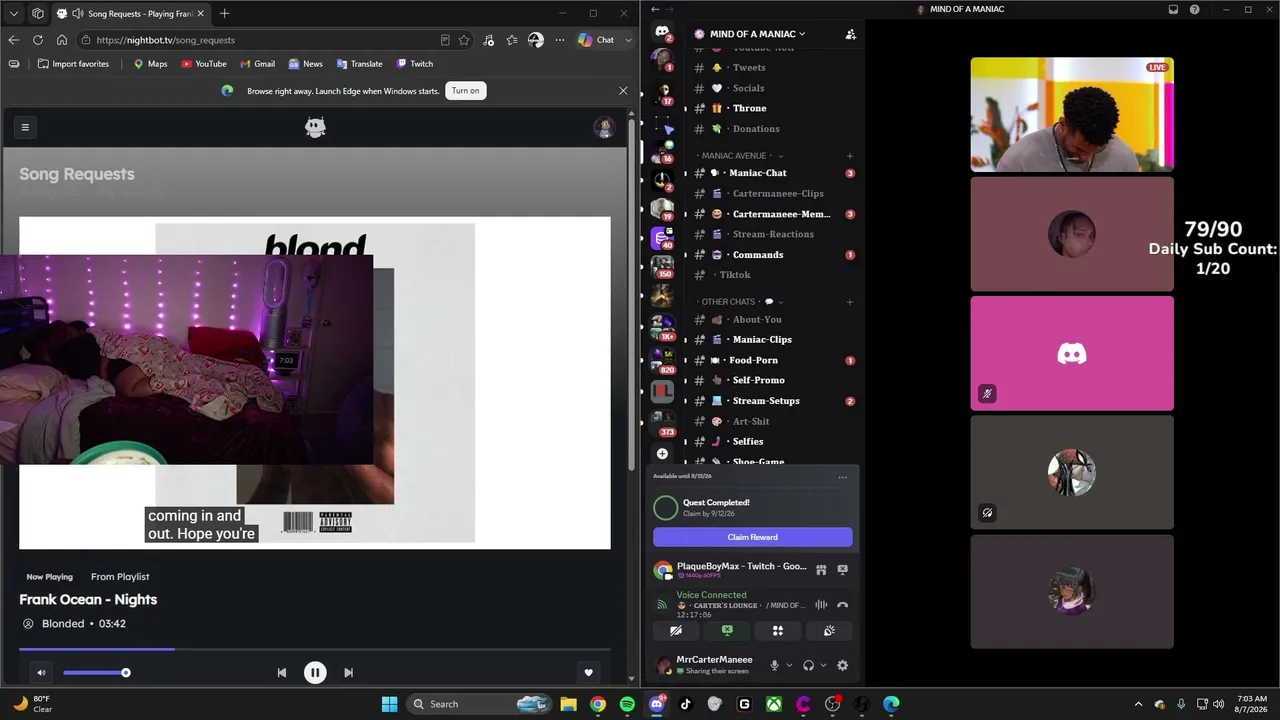
Task: Open the quest options ellipsis menu
Action: (842, 477)
